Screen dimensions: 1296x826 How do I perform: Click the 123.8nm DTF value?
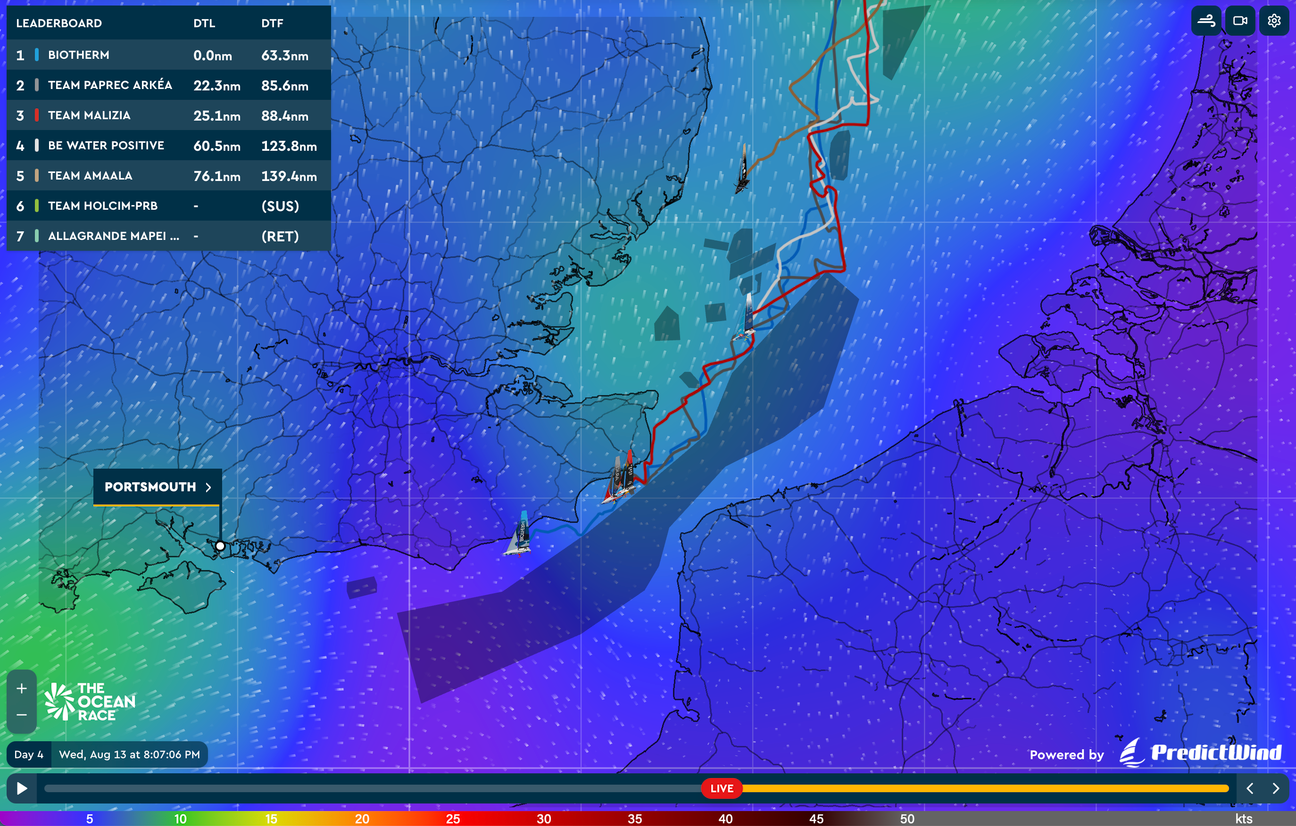[x=289, y=146]
